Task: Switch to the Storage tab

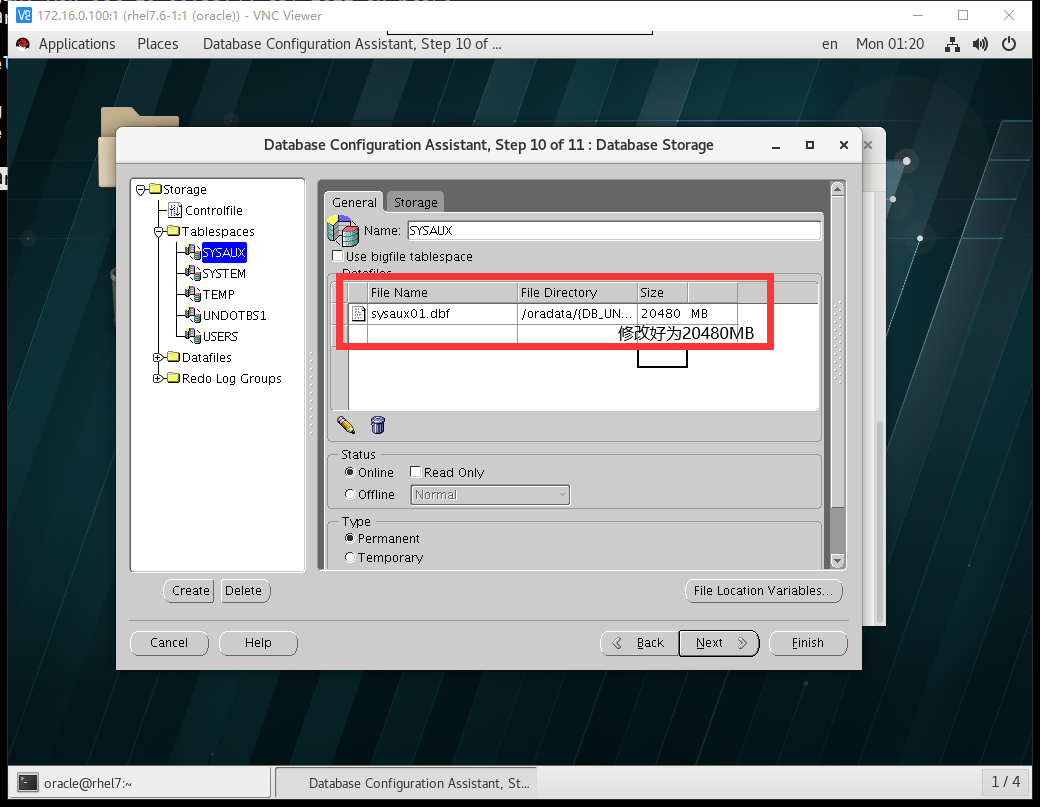Action: tap(416, 202)
